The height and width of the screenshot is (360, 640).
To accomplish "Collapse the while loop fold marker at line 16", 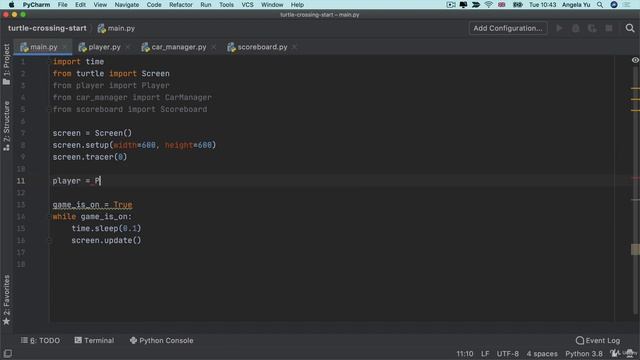I will pos(50,240).
